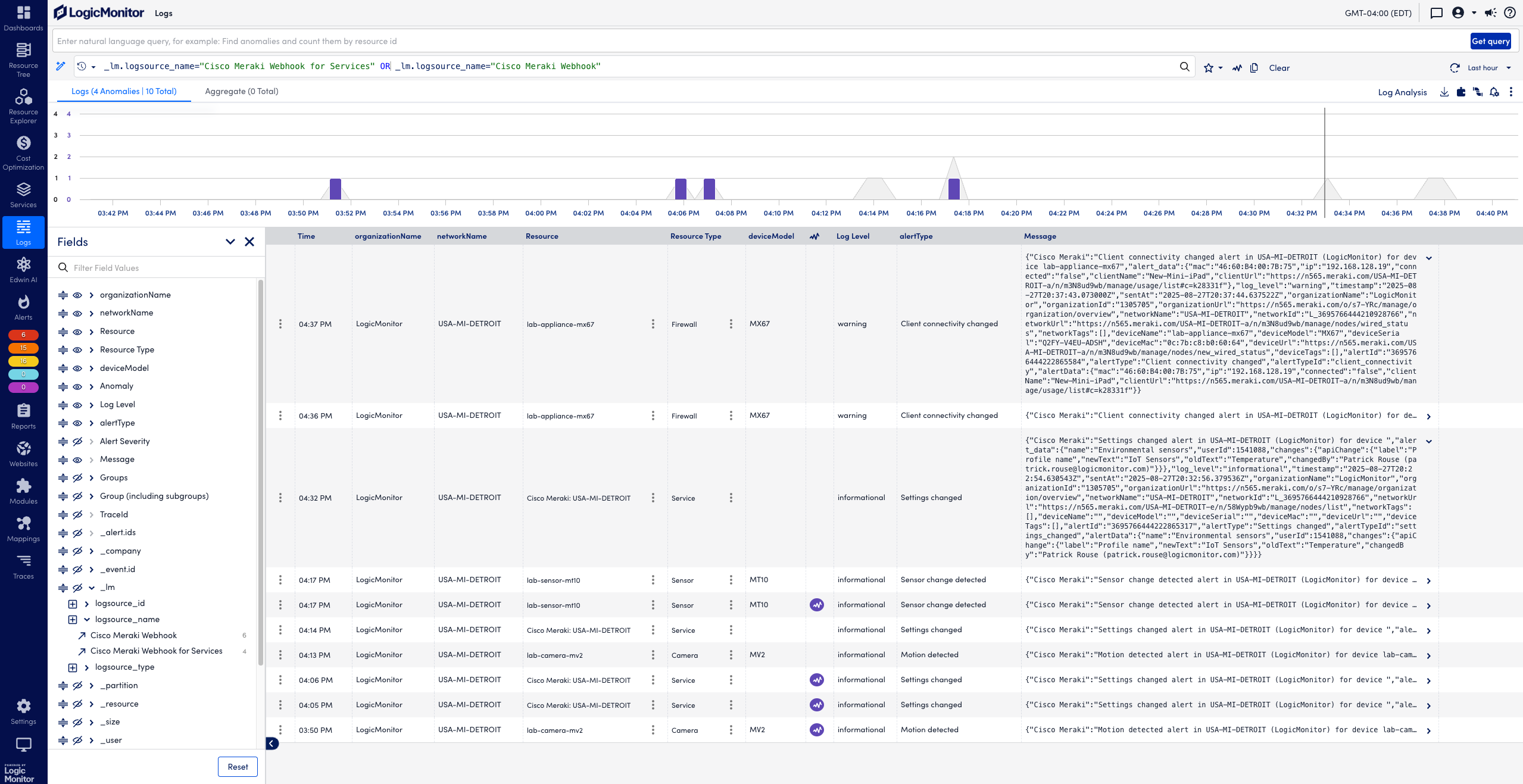1523x784 pixels.
Task: Toggle visibility of the Groups field
Action: pyautogui.click(x=77, y=477)
